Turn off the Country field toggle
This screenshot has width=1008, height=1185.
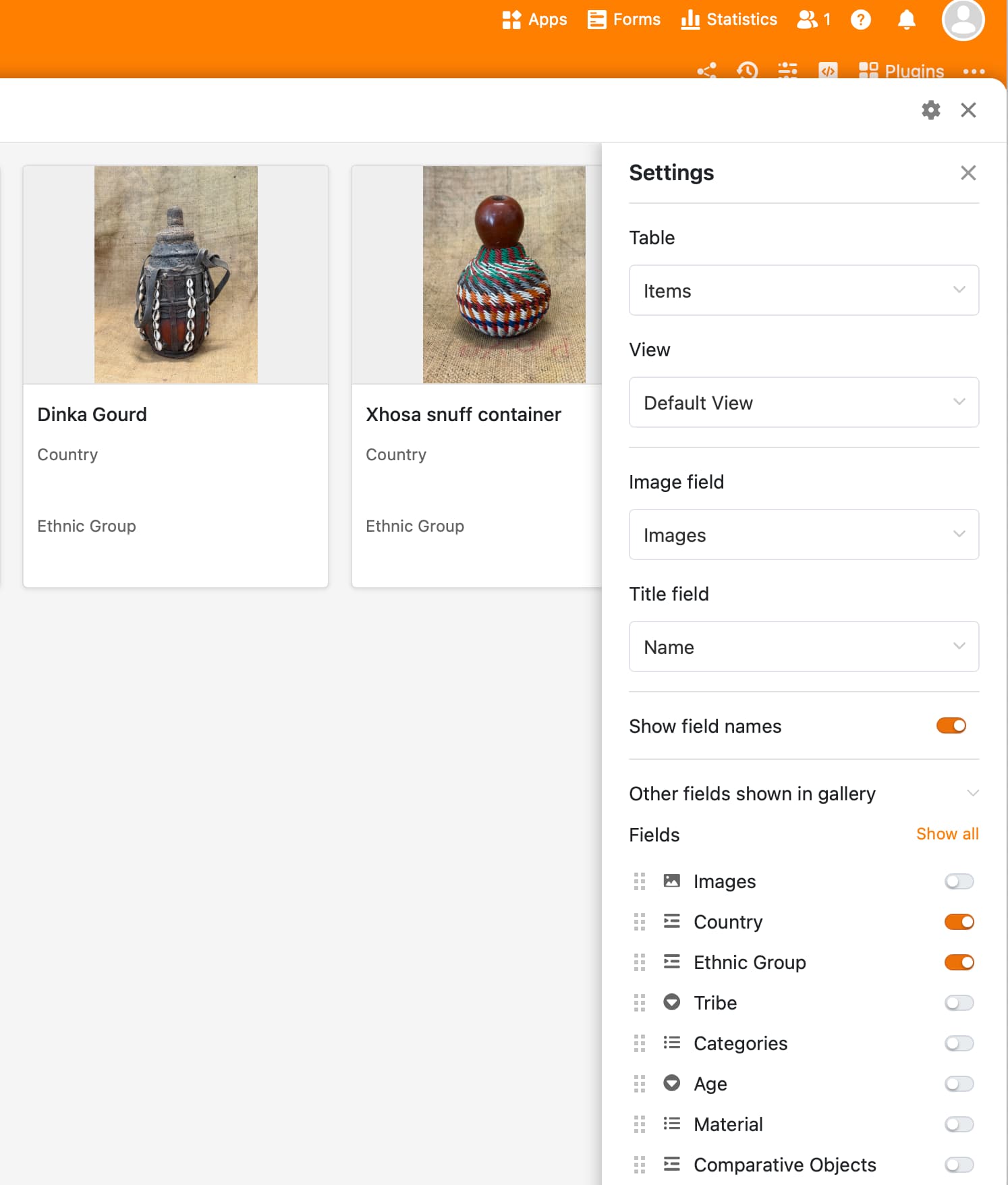959,922
